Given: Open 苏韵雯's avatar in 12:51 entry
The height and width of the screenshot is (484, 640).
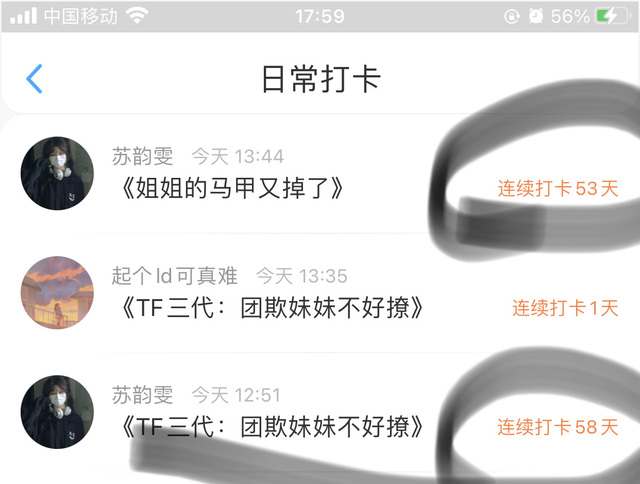Looking at the screenshot, I should click(x=57, y=412).
